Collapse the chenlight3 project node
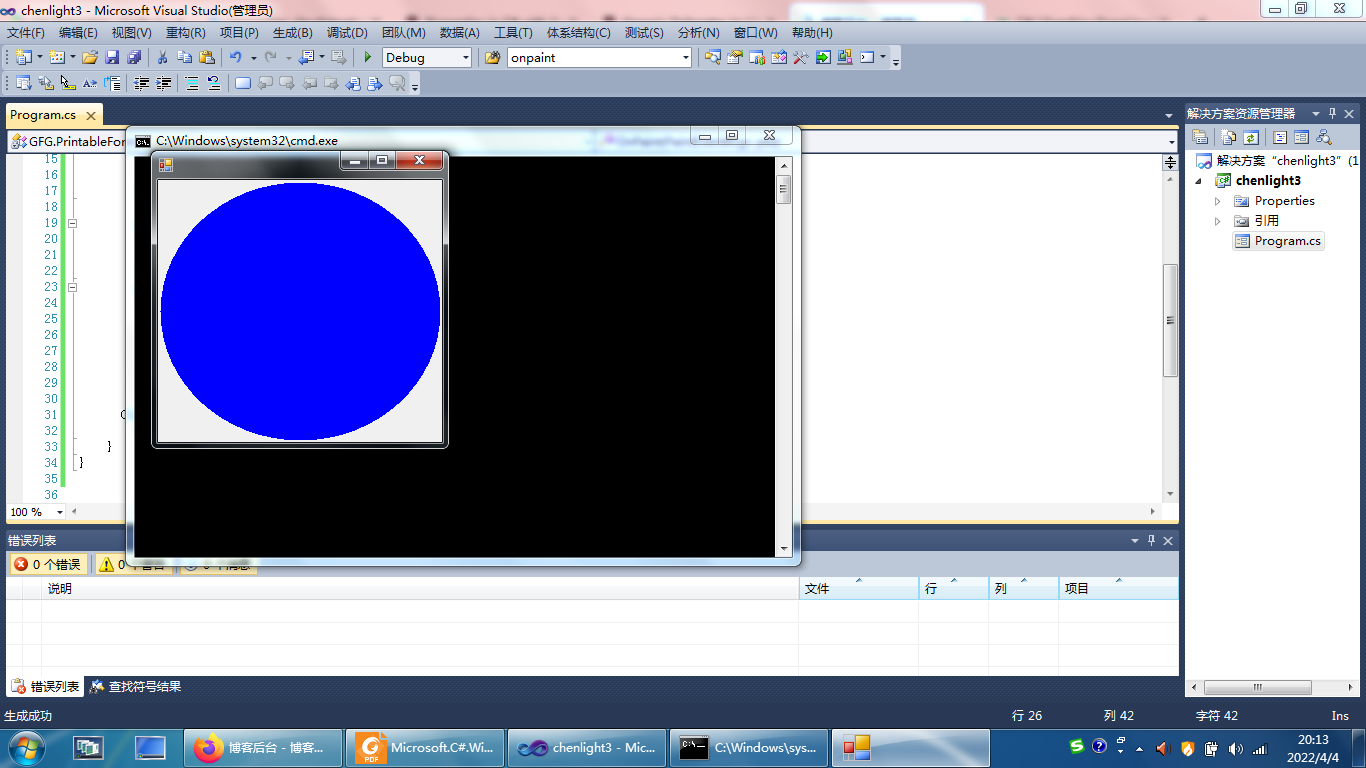The image size is (1366, 768). pos(1199,181)
